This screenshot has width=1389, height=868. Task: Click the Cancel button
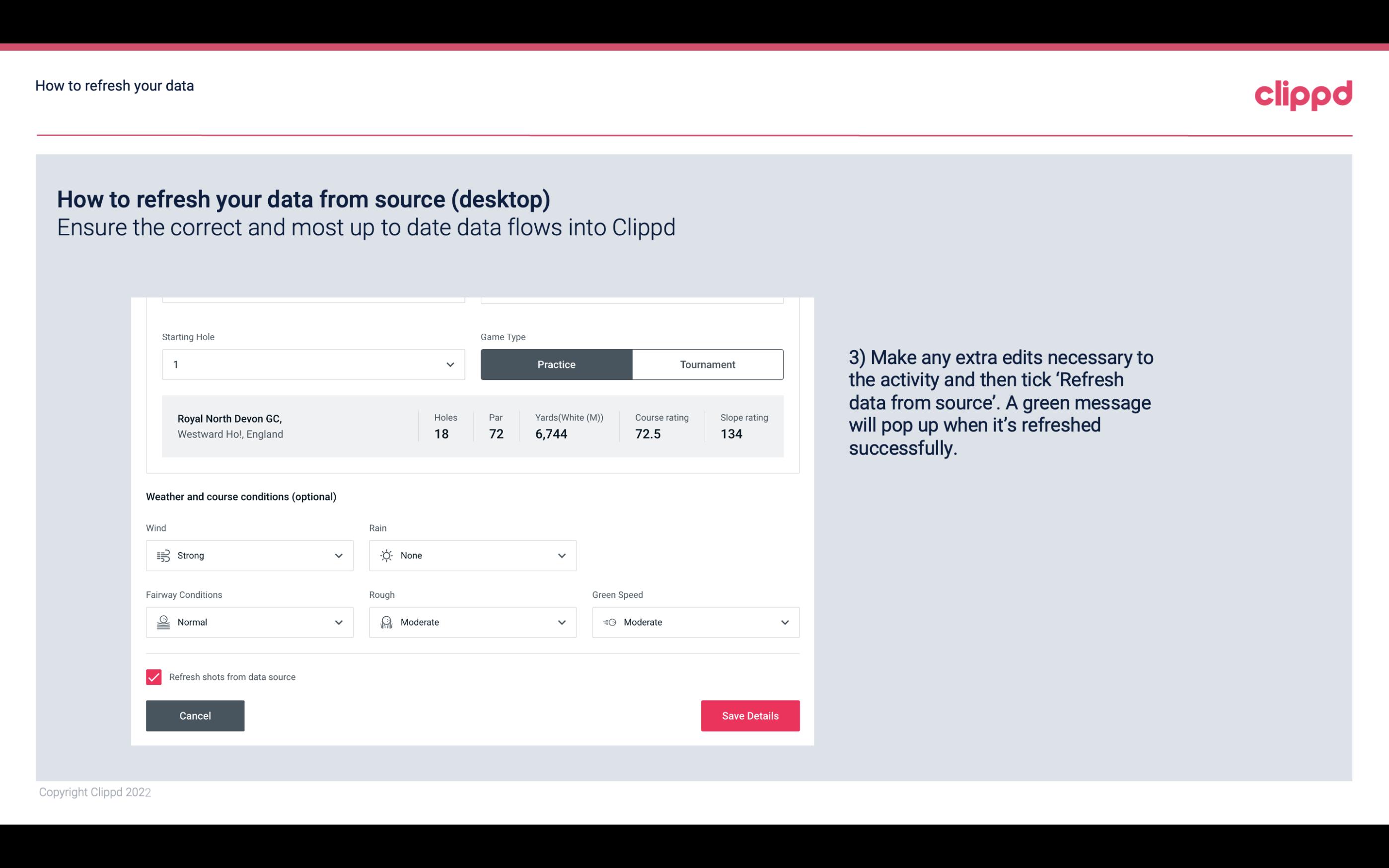tap(195, 715)
